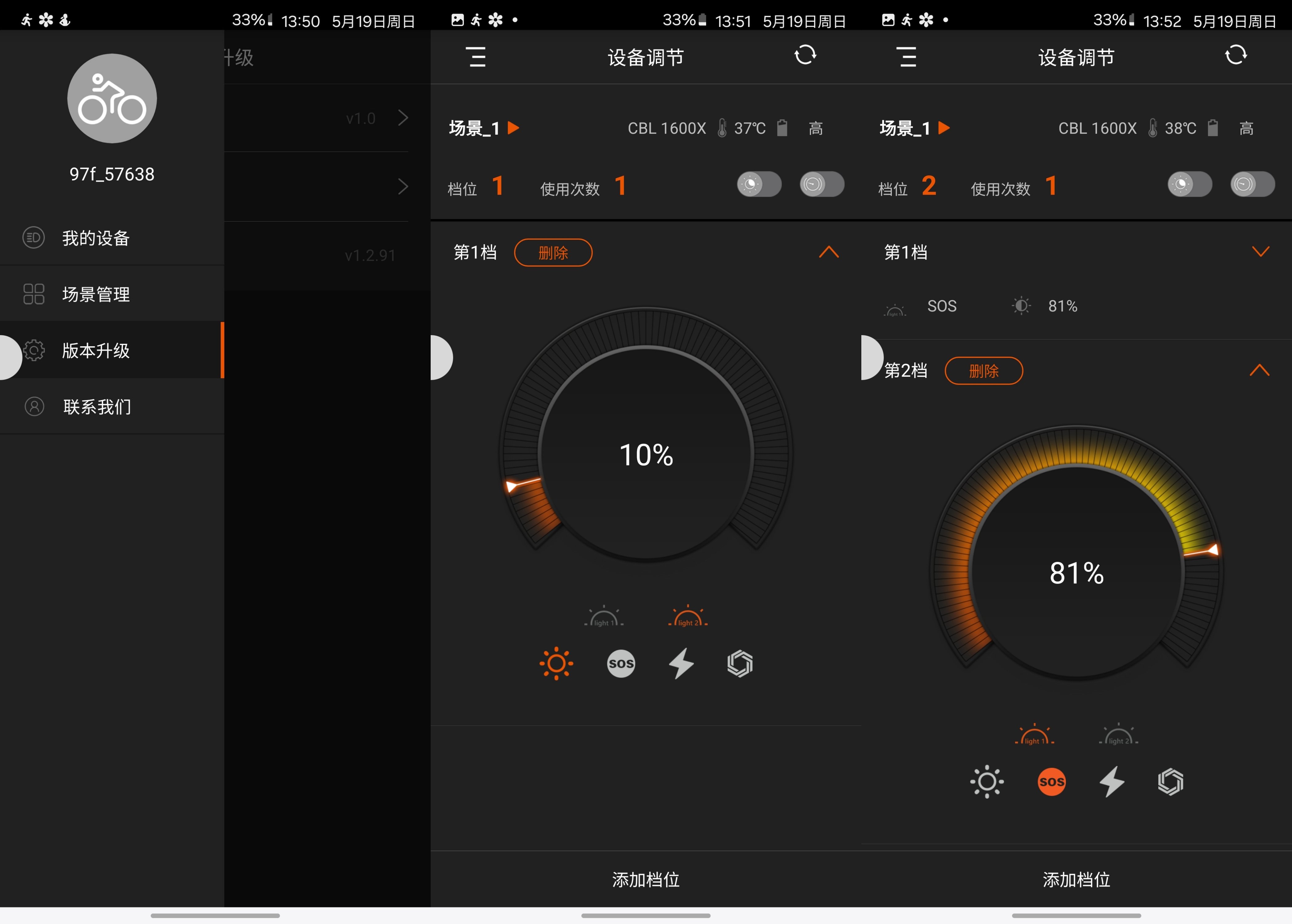Viewport: 1292px width, 924px height.
Task: Open the hamburger menu in the 13:52 screen header
Action: click(x=907, y=57)
